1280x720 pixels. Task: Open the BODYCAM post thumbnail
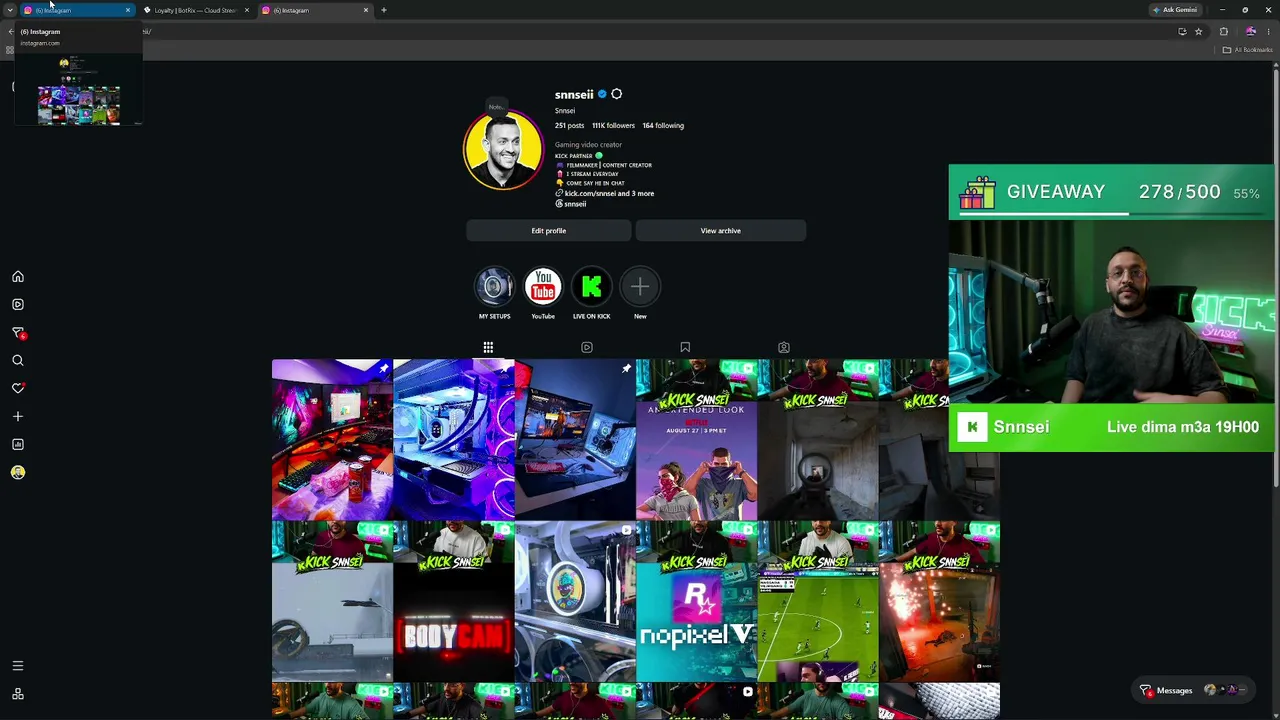tap(454, 601)
